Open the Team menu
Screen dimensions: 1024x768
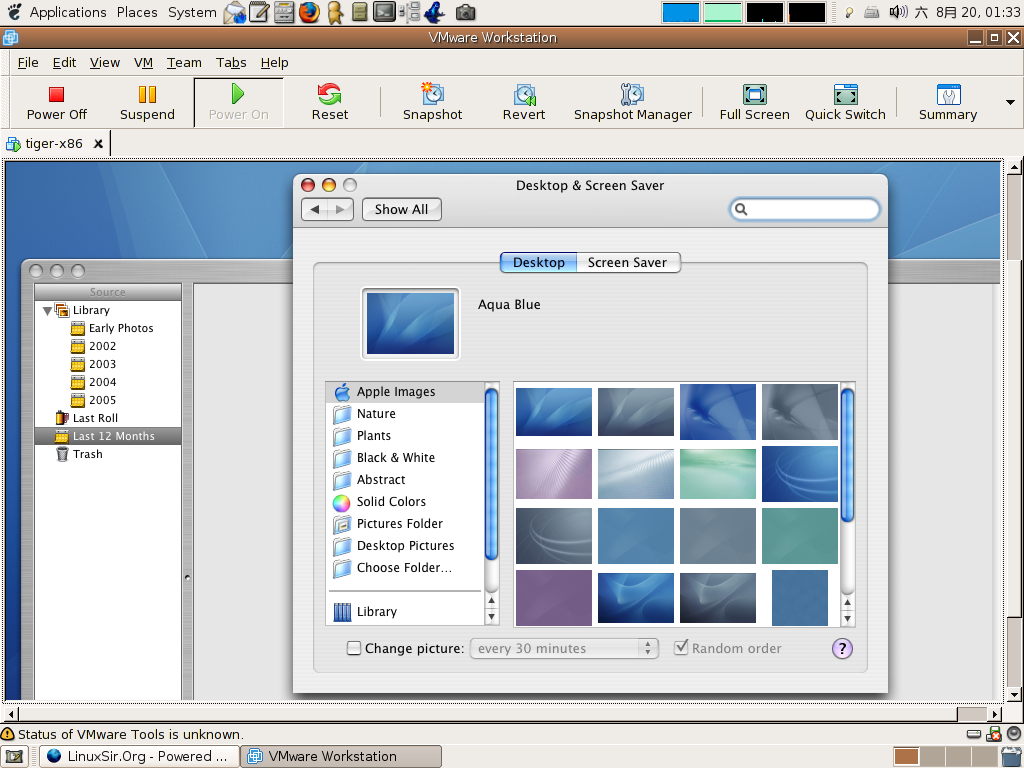click(184, 63)
